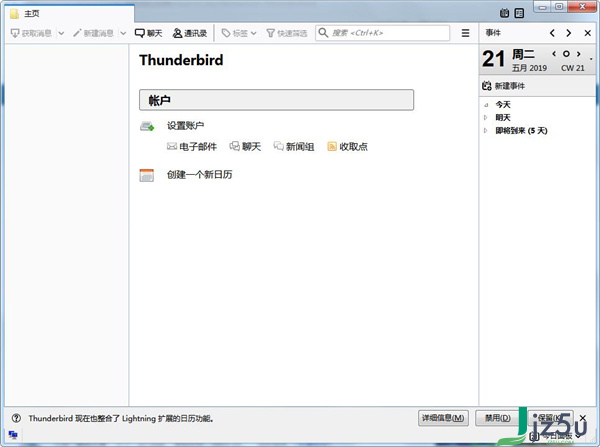Open the dropdown arrow beside 获取消息
The width and height of the screenshot is (600, 447).
(61, 33)
